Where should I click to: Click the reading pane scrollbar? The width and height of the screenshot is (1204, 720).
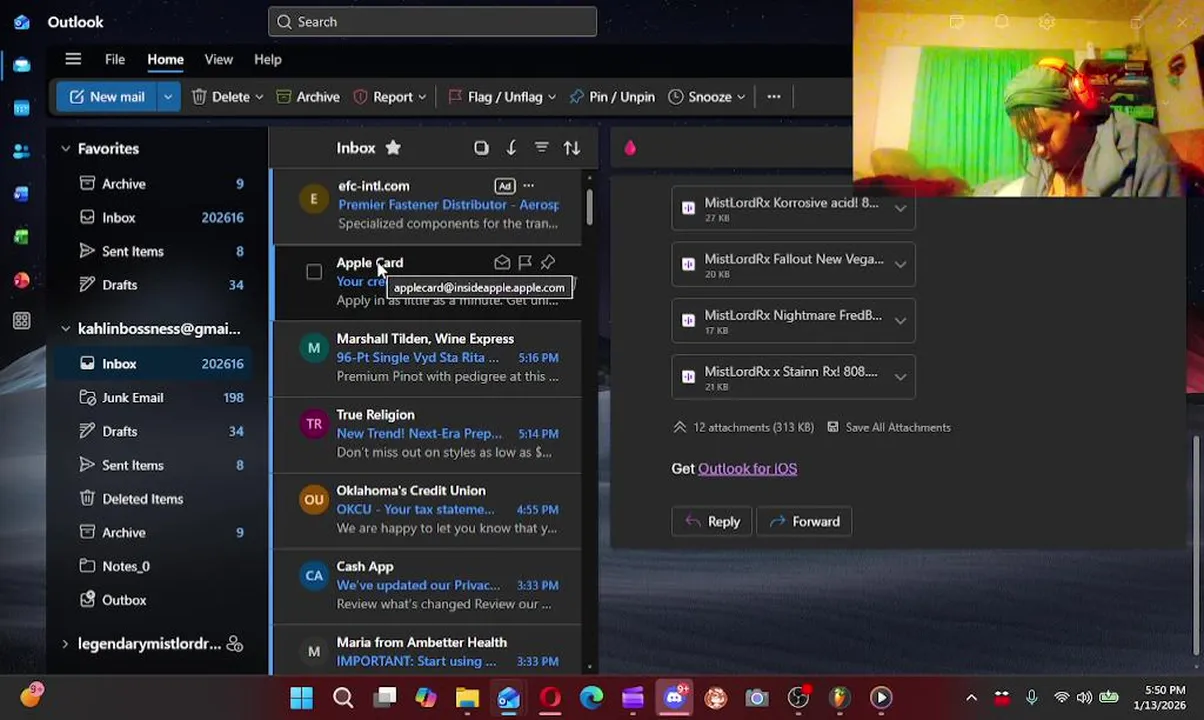1196,546
